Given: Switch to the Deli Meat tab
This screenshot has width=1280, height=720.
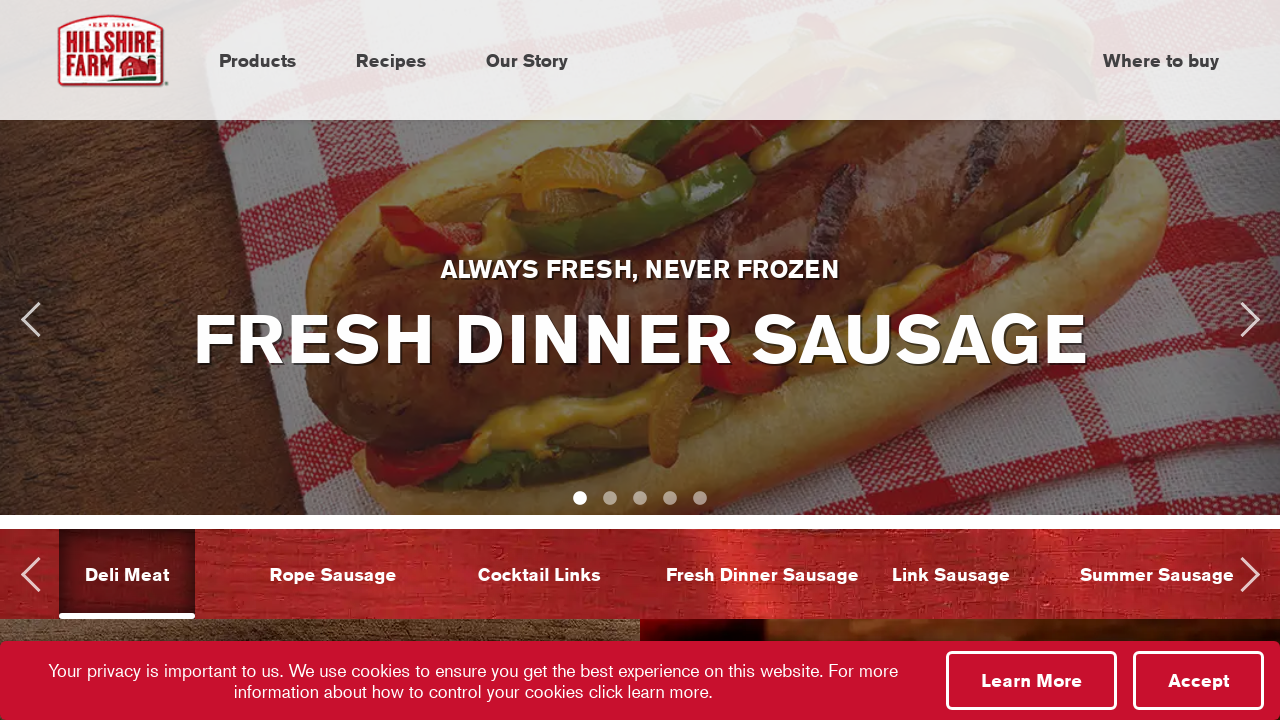Looking at the screenshot, I should 127,574.
